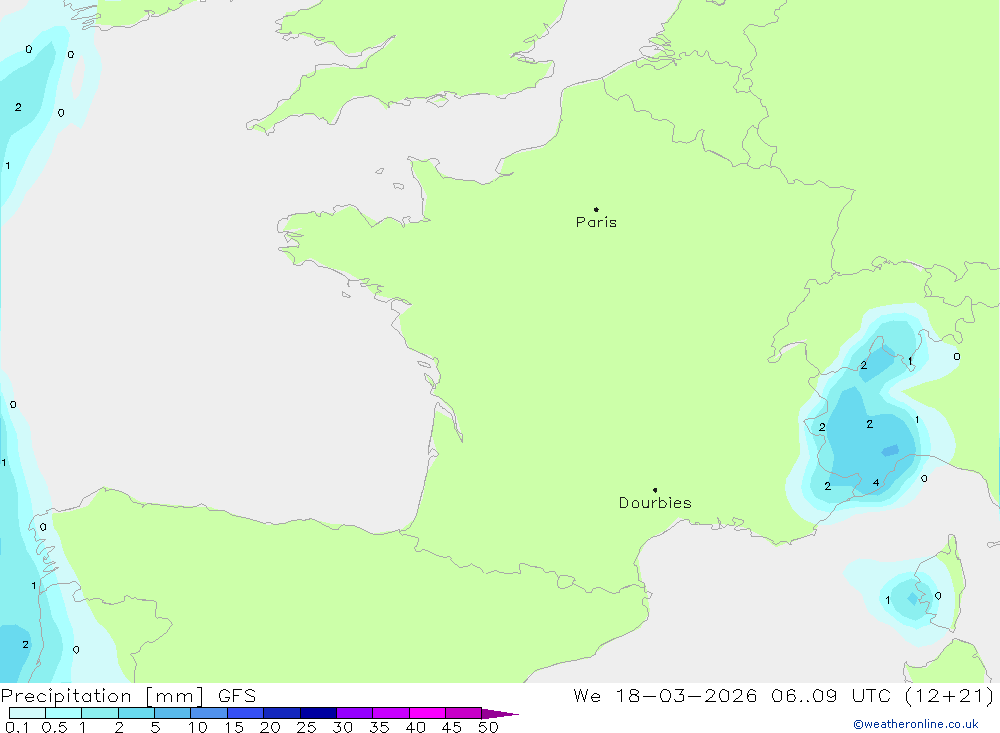Pick the 0.5–1 mm legend swatch
This screenshot has height=733, width=1000.
64,713
